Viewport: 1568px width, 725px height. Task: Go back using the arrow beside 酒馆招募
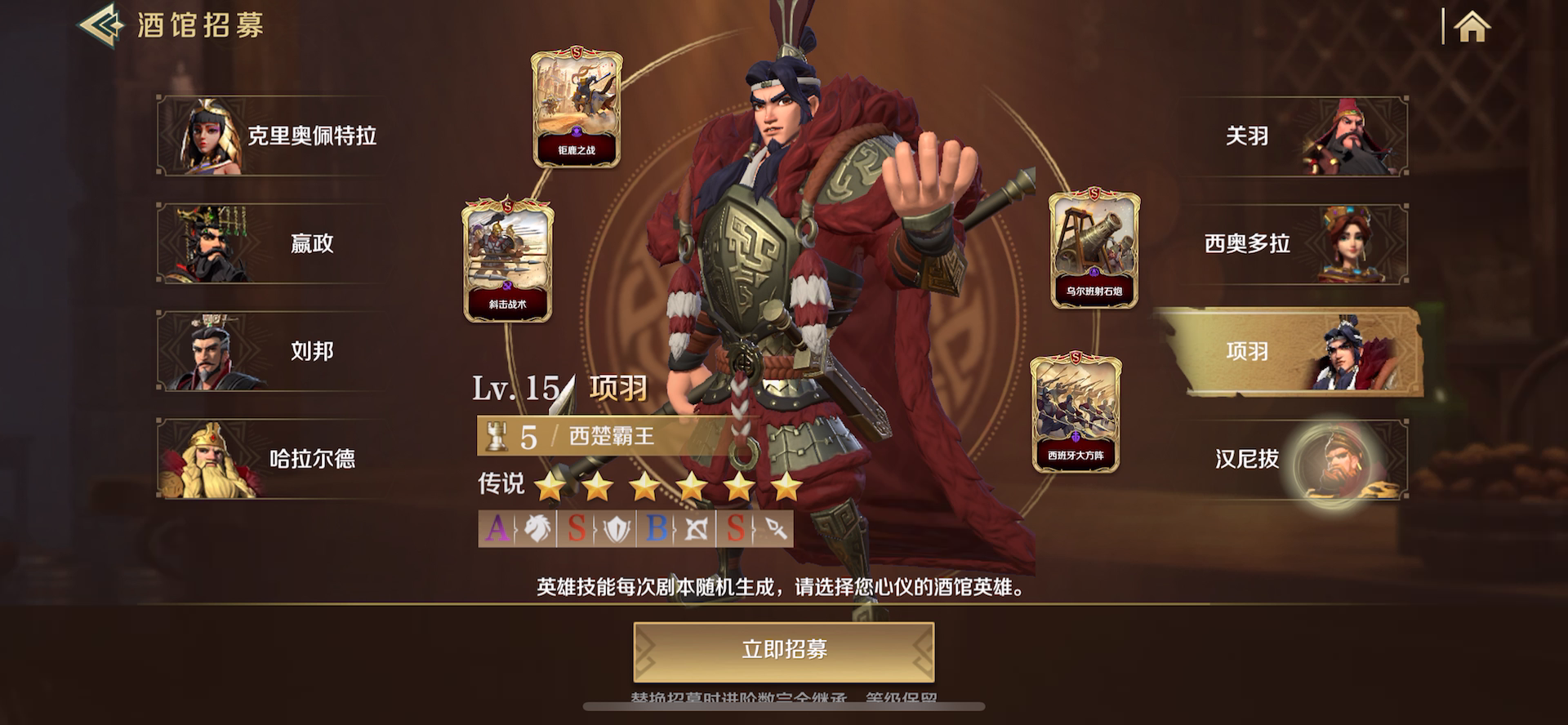(100, 25)
